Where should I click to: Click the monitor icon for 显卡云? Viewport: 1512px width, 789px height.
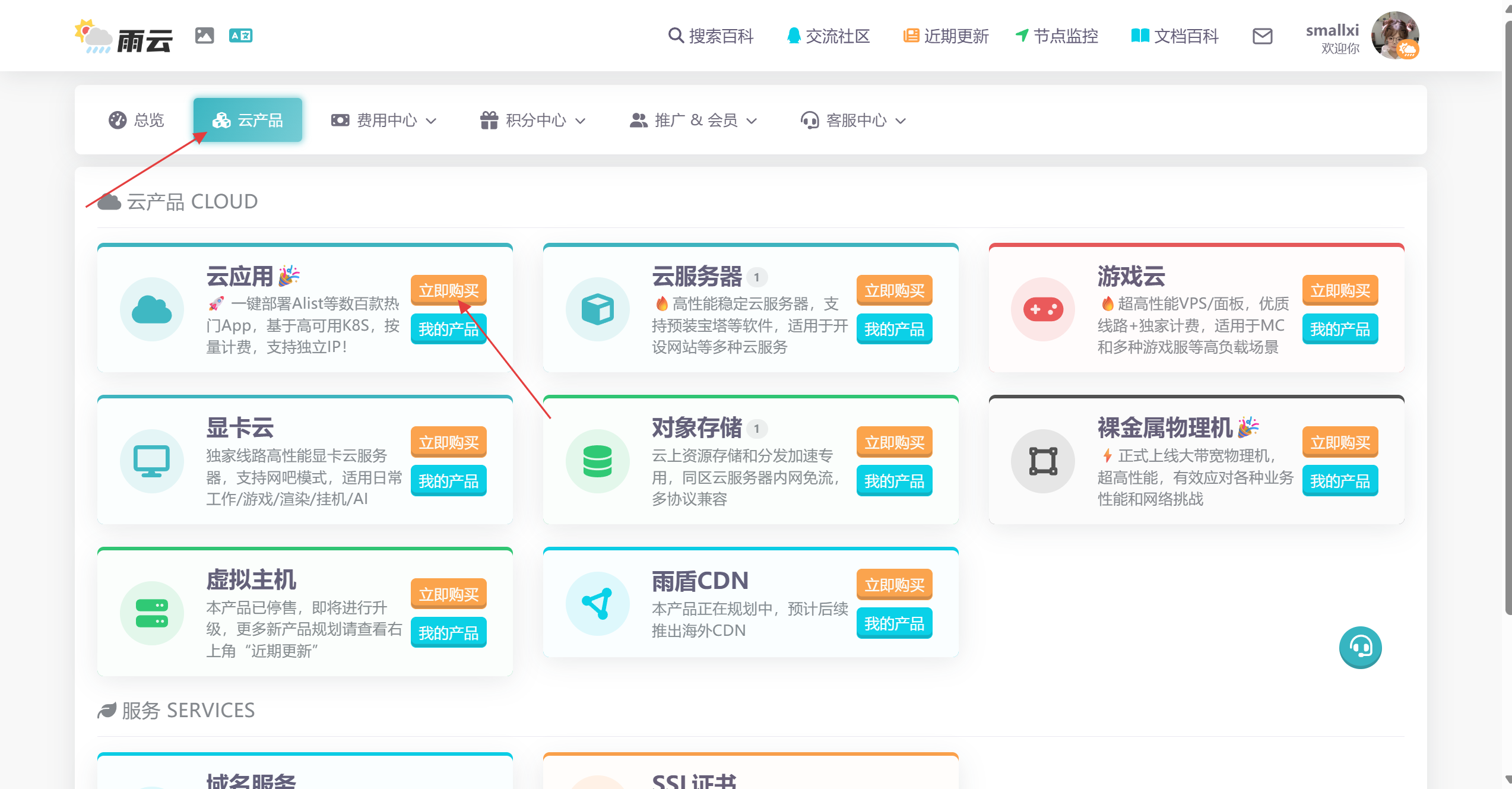[x=152, y=461]
